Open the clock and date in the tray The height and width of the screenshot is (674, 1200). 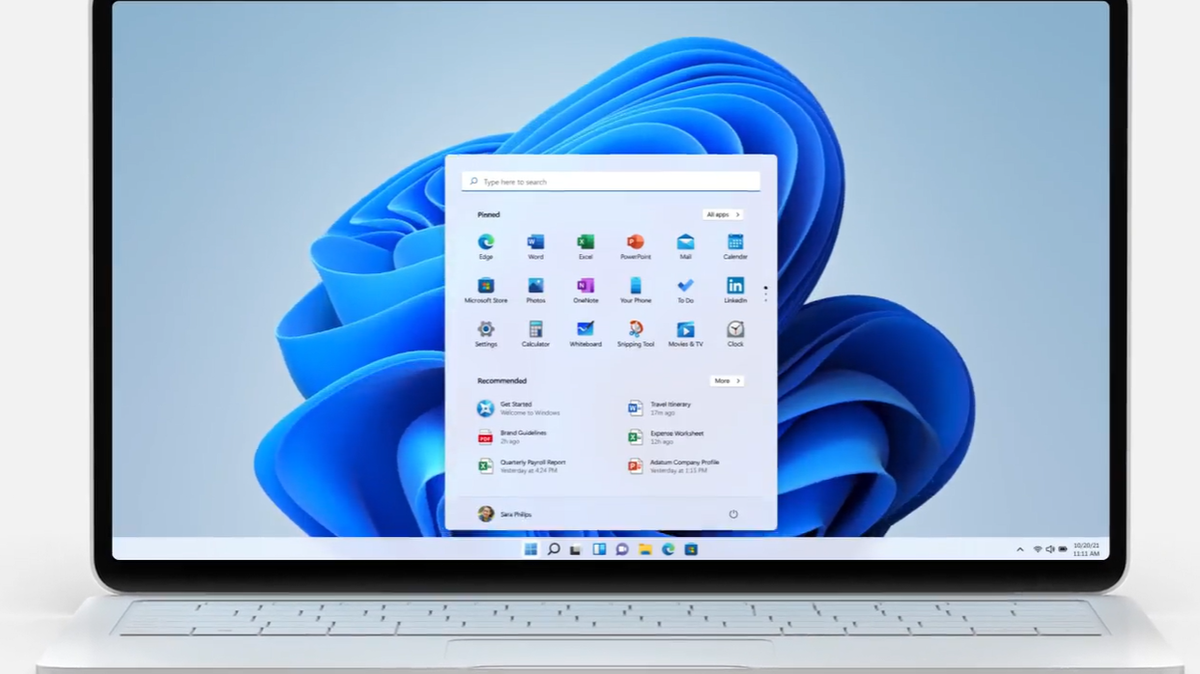1086,549
